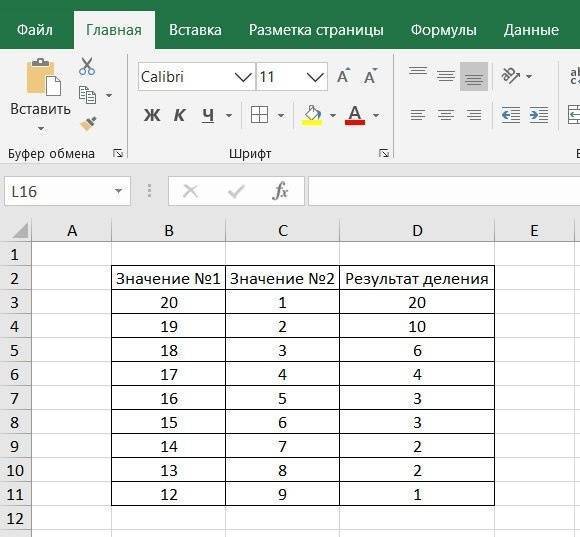This screenshot has height=537, width=580.
Task: Select all cells corner triangle
Action: pos(20,231)
